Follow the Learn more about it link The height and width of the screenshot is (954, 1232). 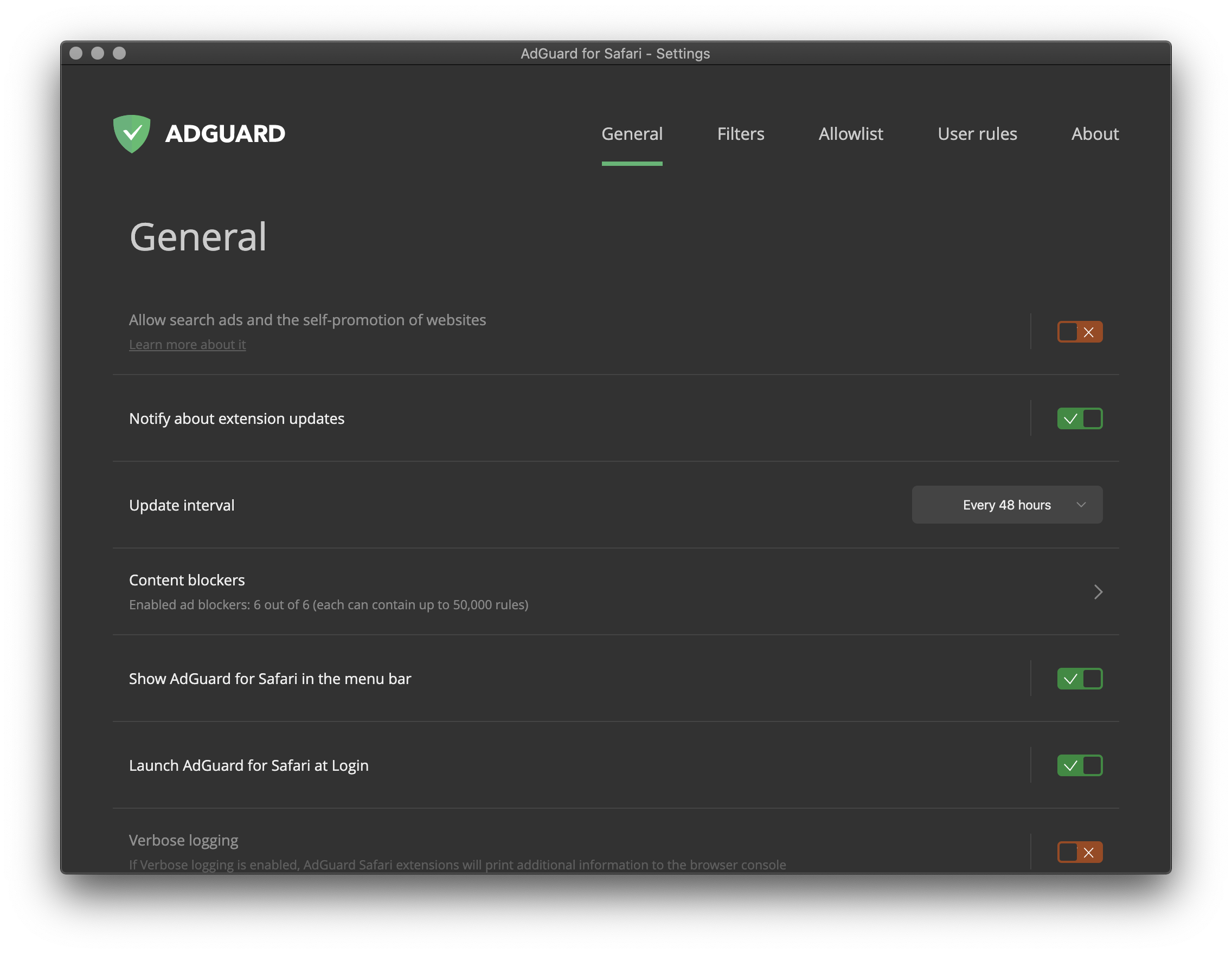(187, 345)
